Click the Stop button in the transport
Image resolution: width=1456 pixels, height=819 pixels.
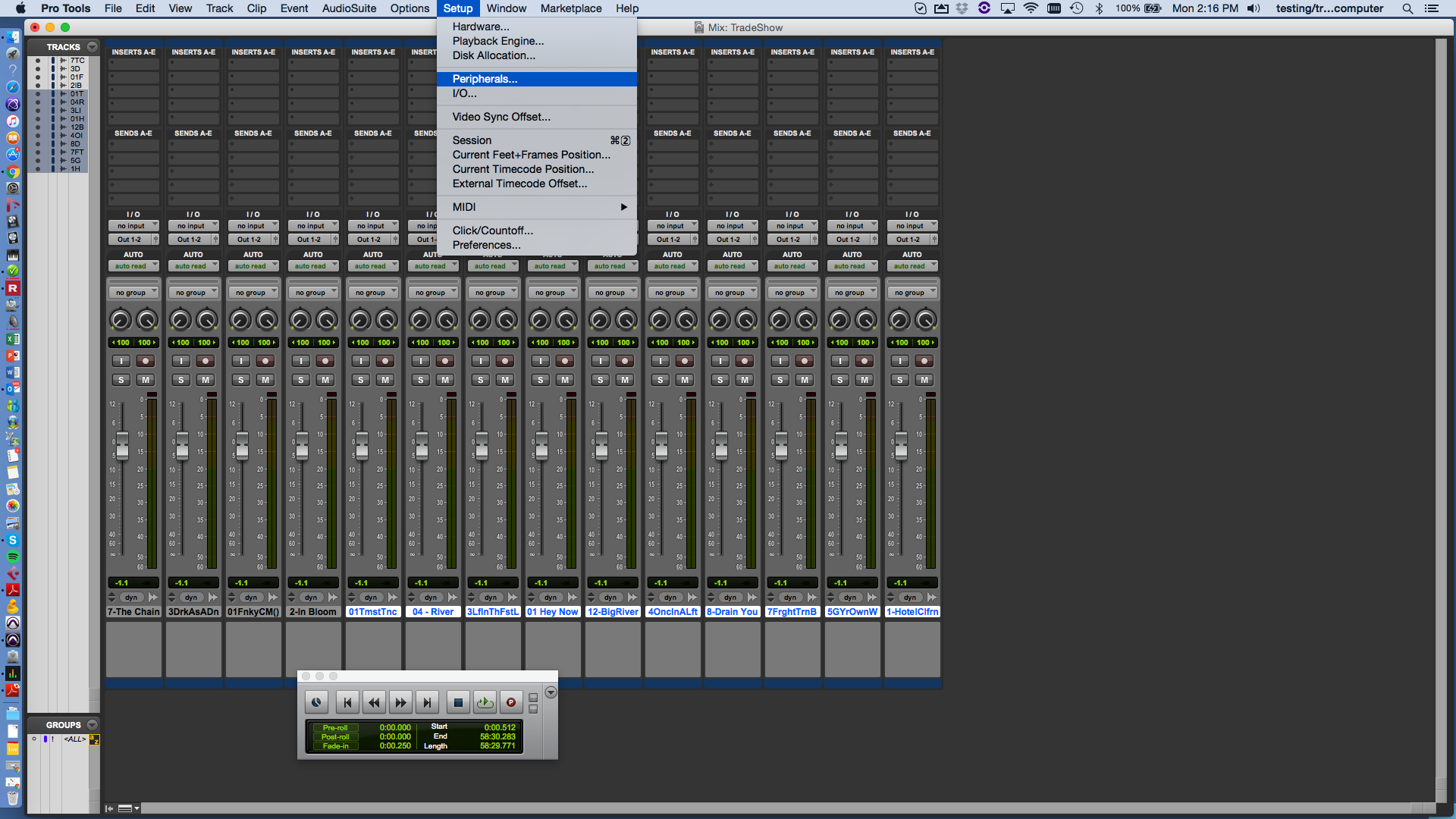pos(457,703)
